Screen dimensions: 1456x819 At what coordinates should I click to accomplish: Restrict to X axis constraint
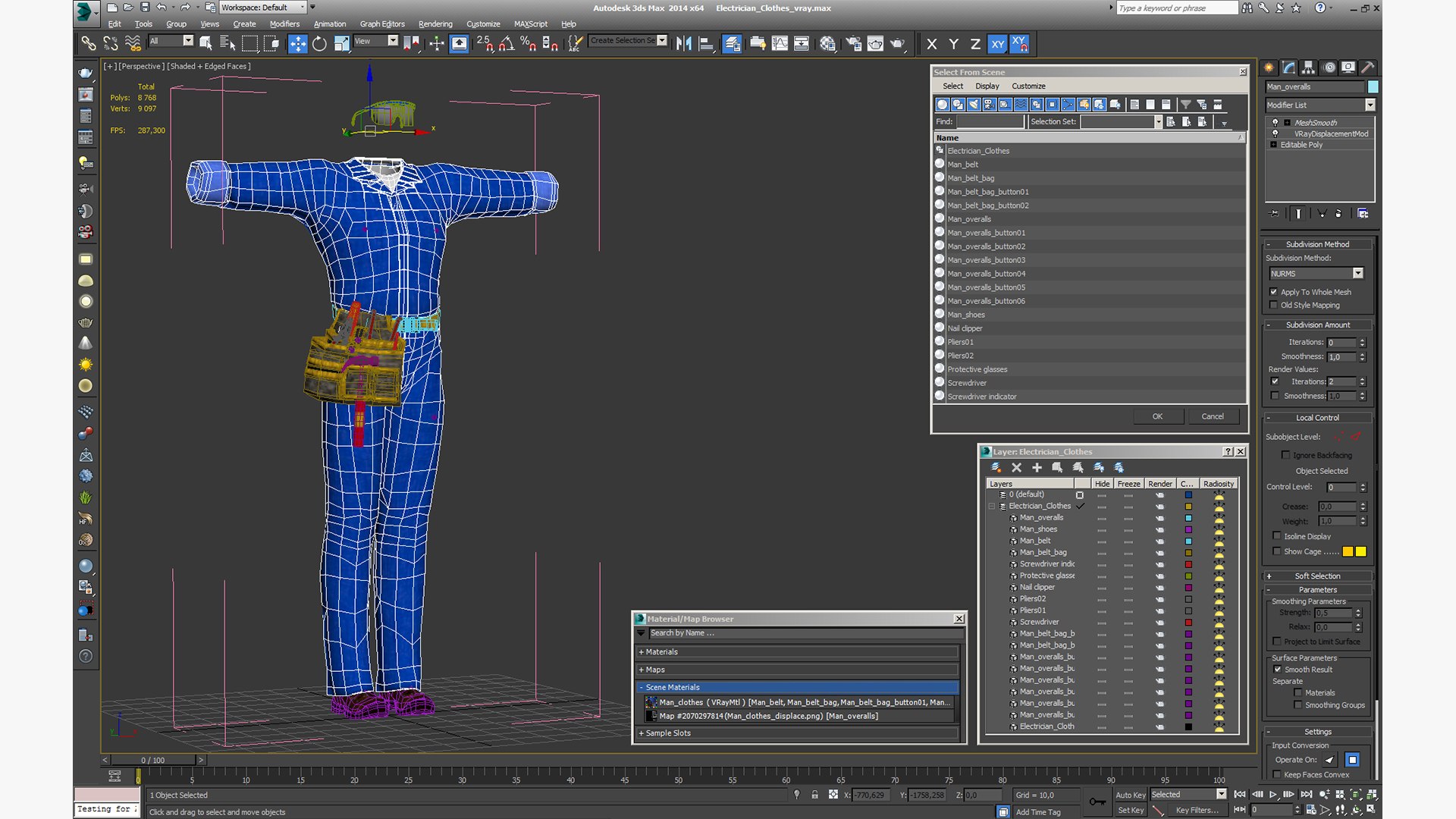click(x=932, y=44)
